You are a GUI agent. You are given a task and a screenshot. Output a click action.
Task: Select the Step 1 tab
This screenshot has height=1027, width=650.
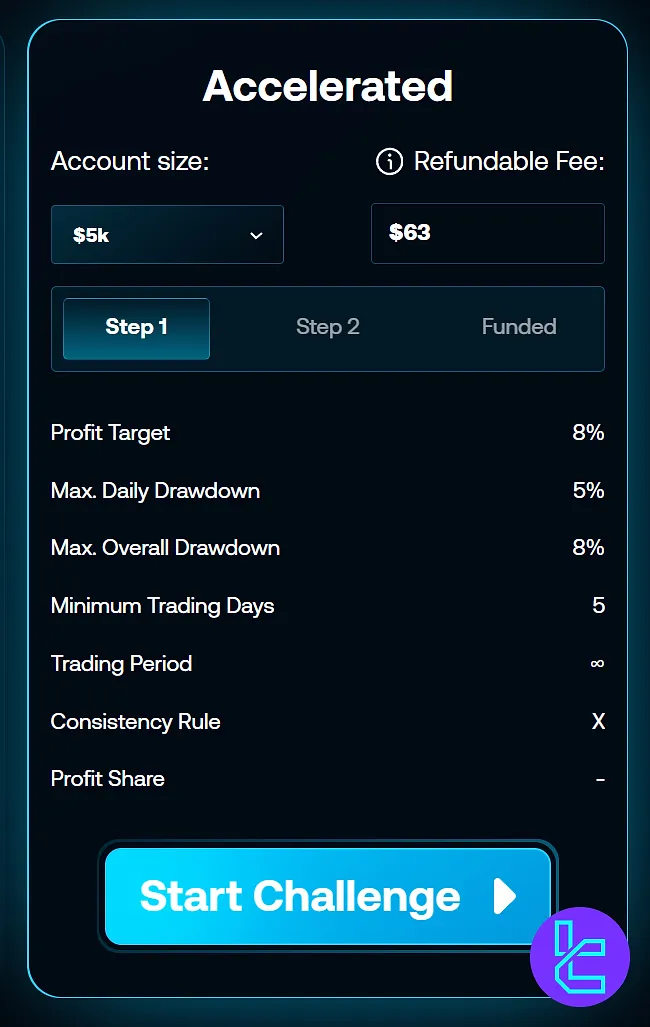pyautogui.click(x=136, y=327)
